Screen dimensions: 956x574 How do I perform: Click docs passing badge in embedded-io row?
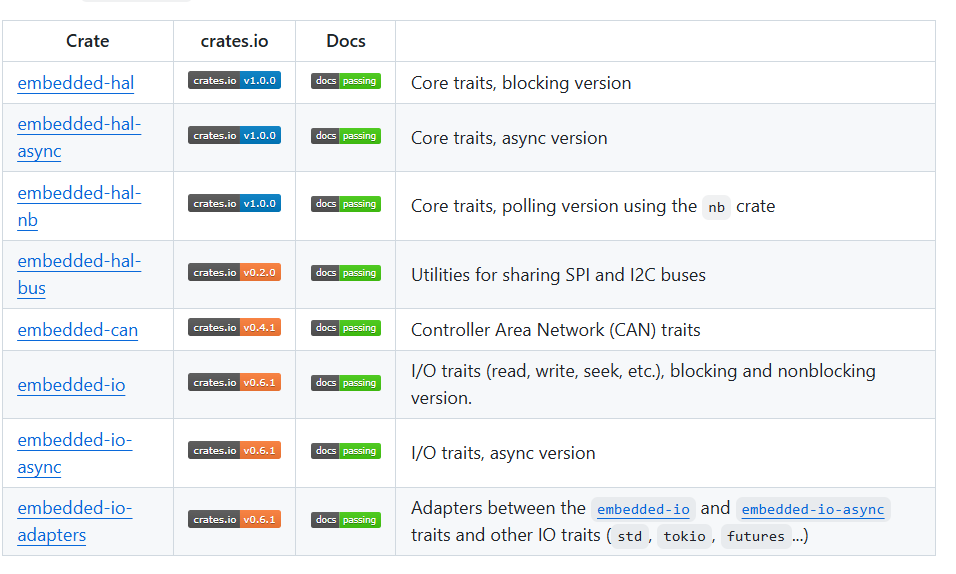coord(346,383)
